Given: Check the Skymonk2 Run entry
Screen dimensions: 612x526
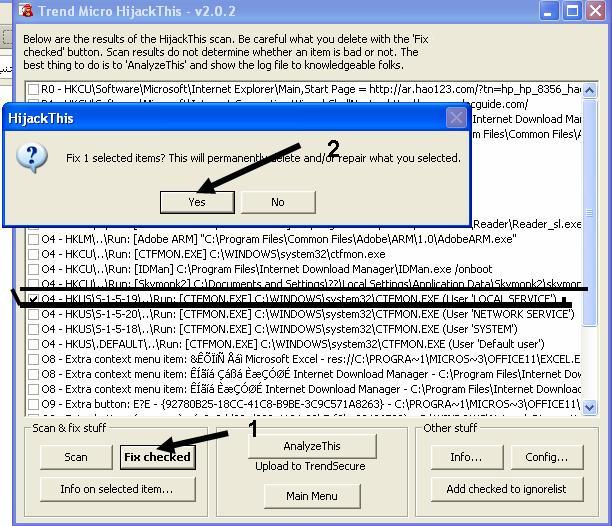Looking at the screenshot, I should (x=34, y=284).
